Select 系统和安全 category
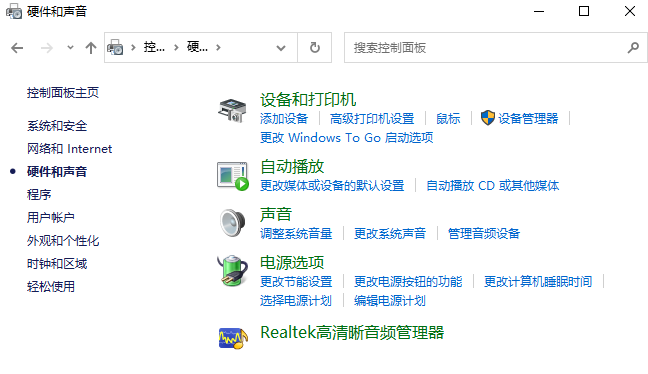The width and height of the screenshot is (648, 374). pos(57,126)
